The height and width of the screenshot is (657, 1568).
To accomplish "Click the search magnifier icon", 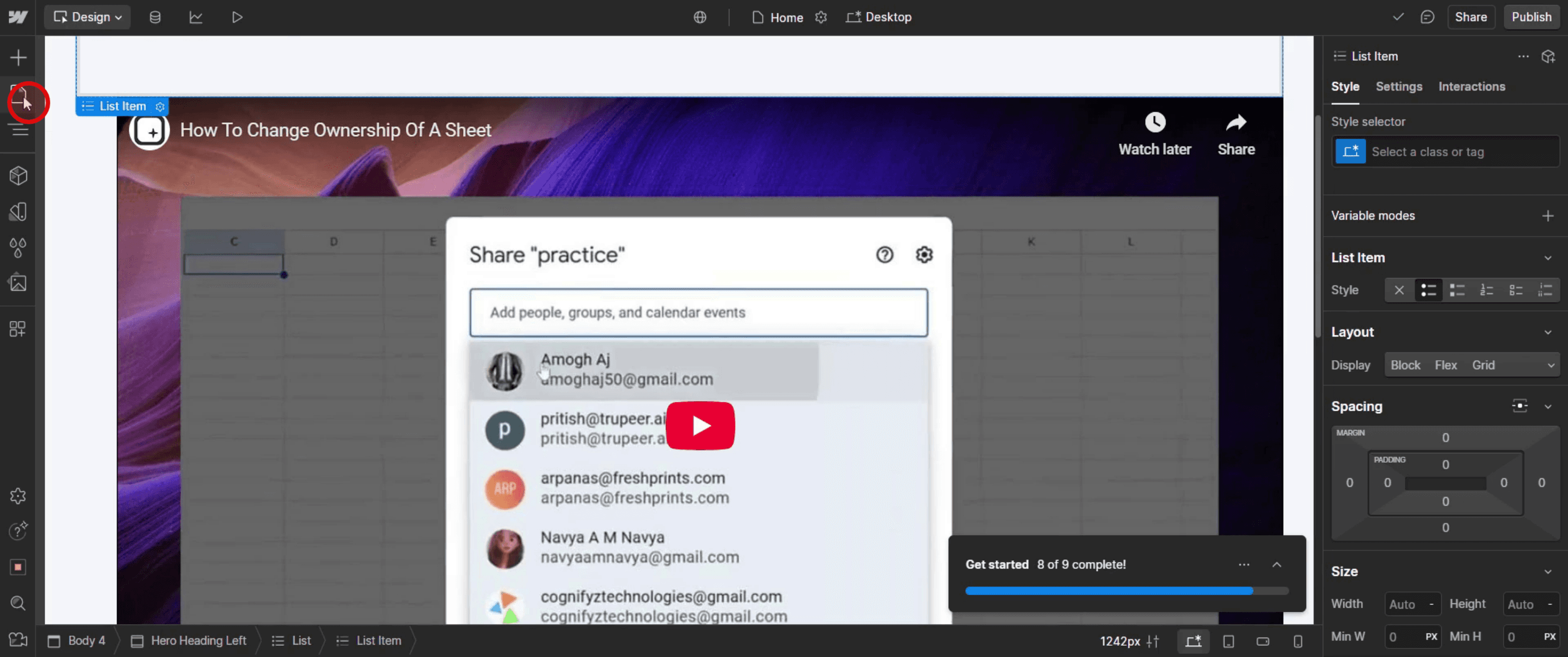I will pyautogui.click(x=18, y=603).
